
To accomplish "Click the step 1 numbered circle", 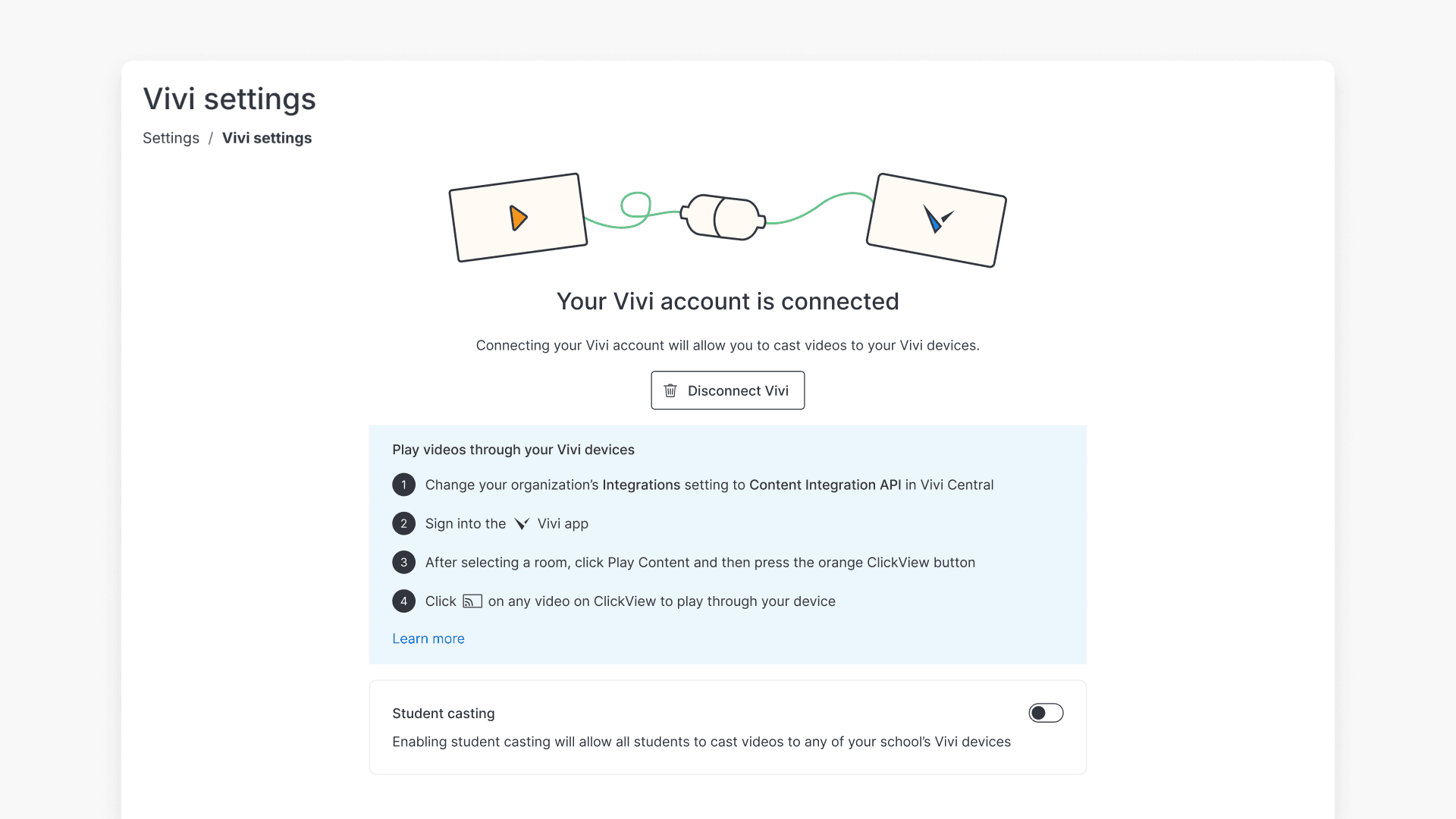I will pyautogui.click(x=403, y=485).
